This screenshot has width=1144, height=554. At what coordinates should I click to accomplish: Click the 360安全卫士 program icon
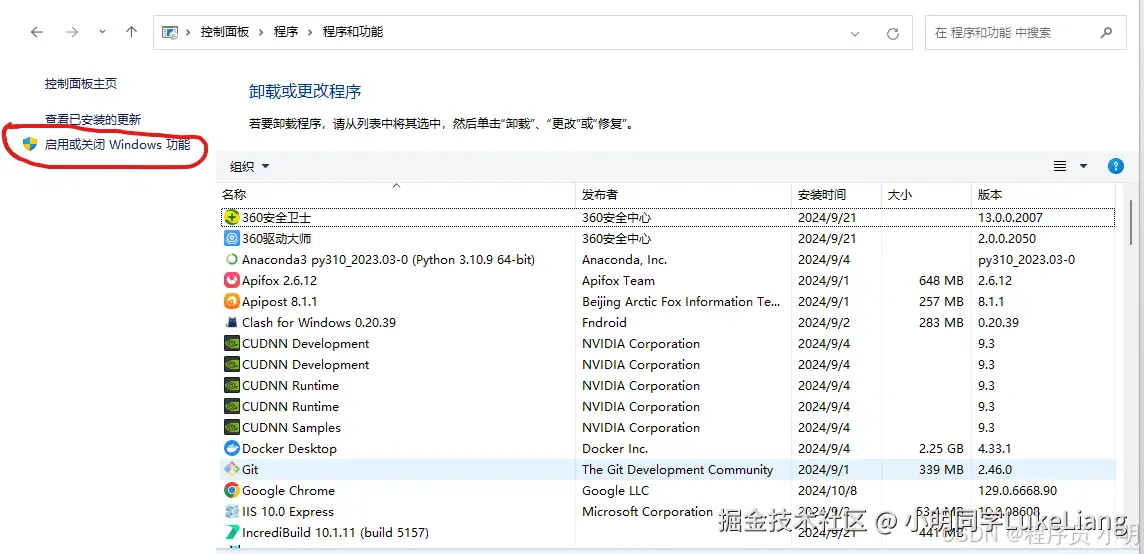pos(232,217)
